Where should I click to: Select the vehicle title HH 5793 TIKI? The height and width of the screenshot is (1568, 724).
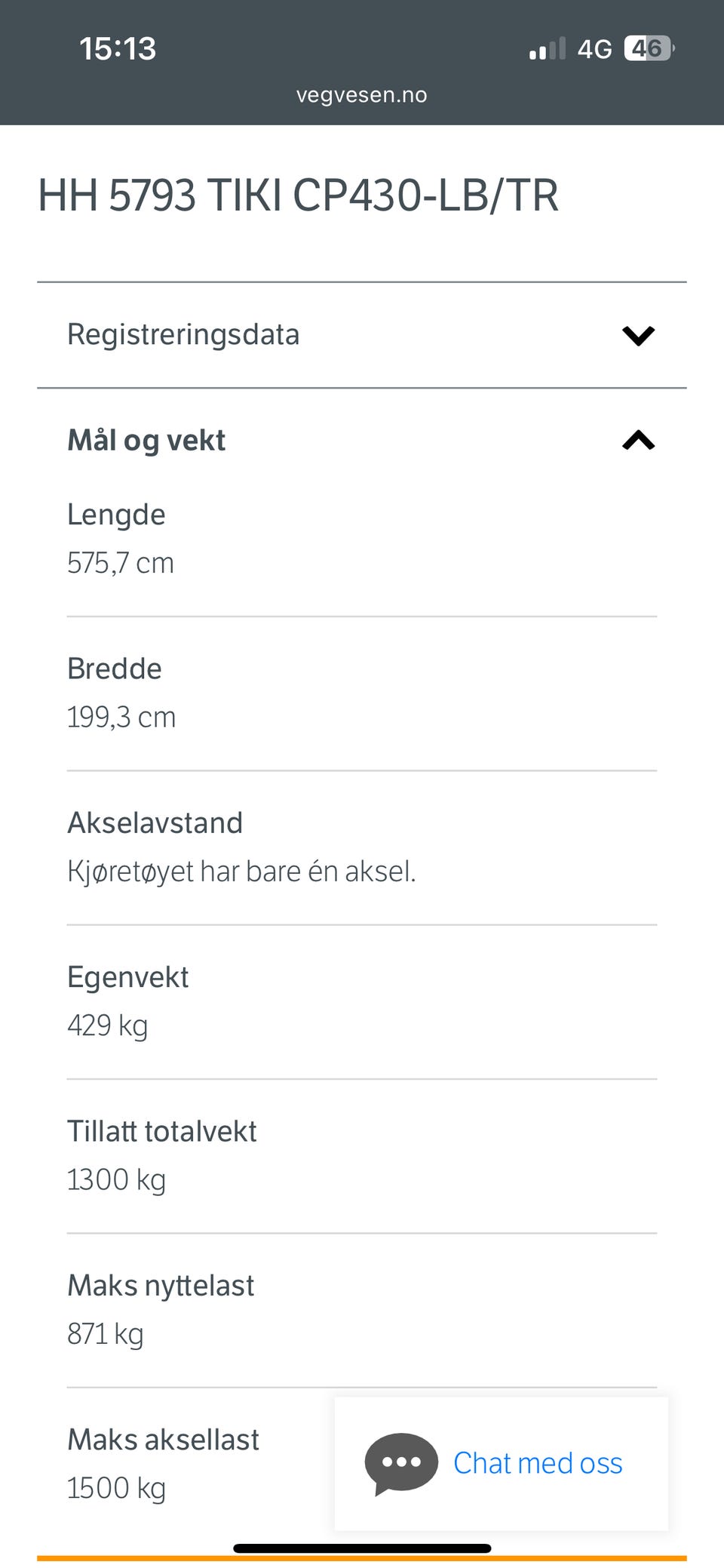298,195
